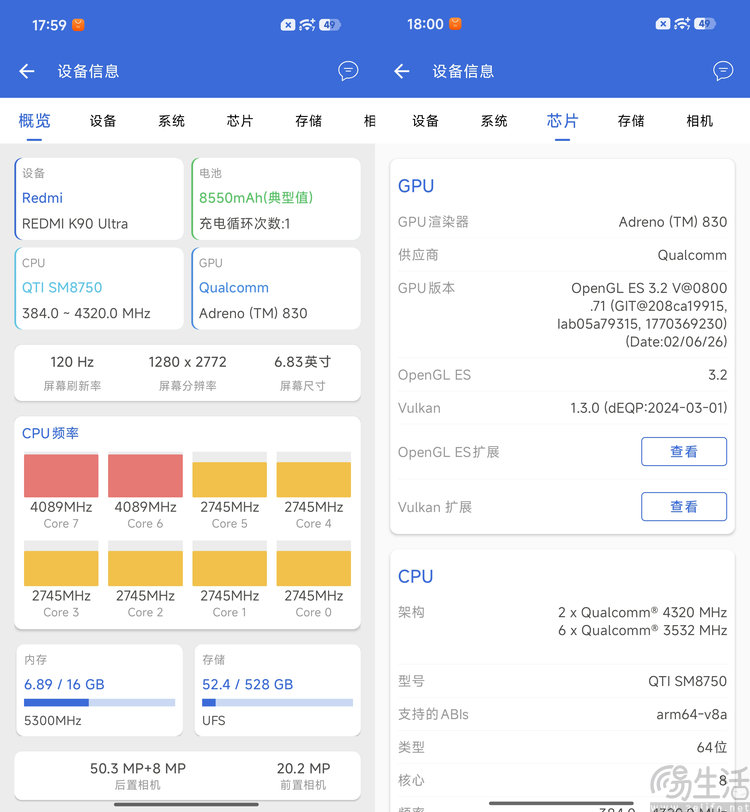Tap the Wi-Fi icon in left status bar

point(307,24)
